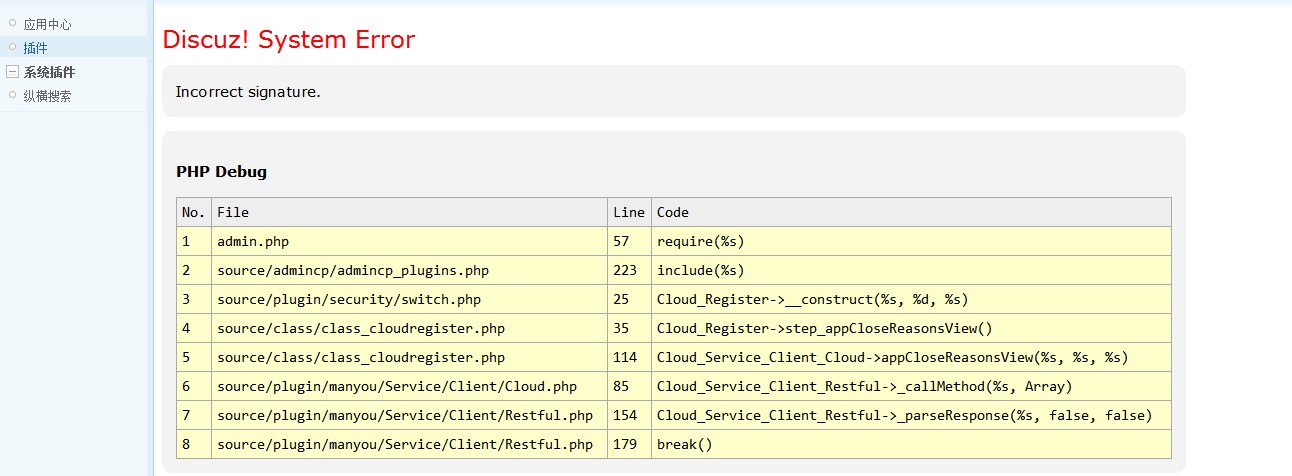
Task: Click the 'File' column header
Action: [233, 212]
